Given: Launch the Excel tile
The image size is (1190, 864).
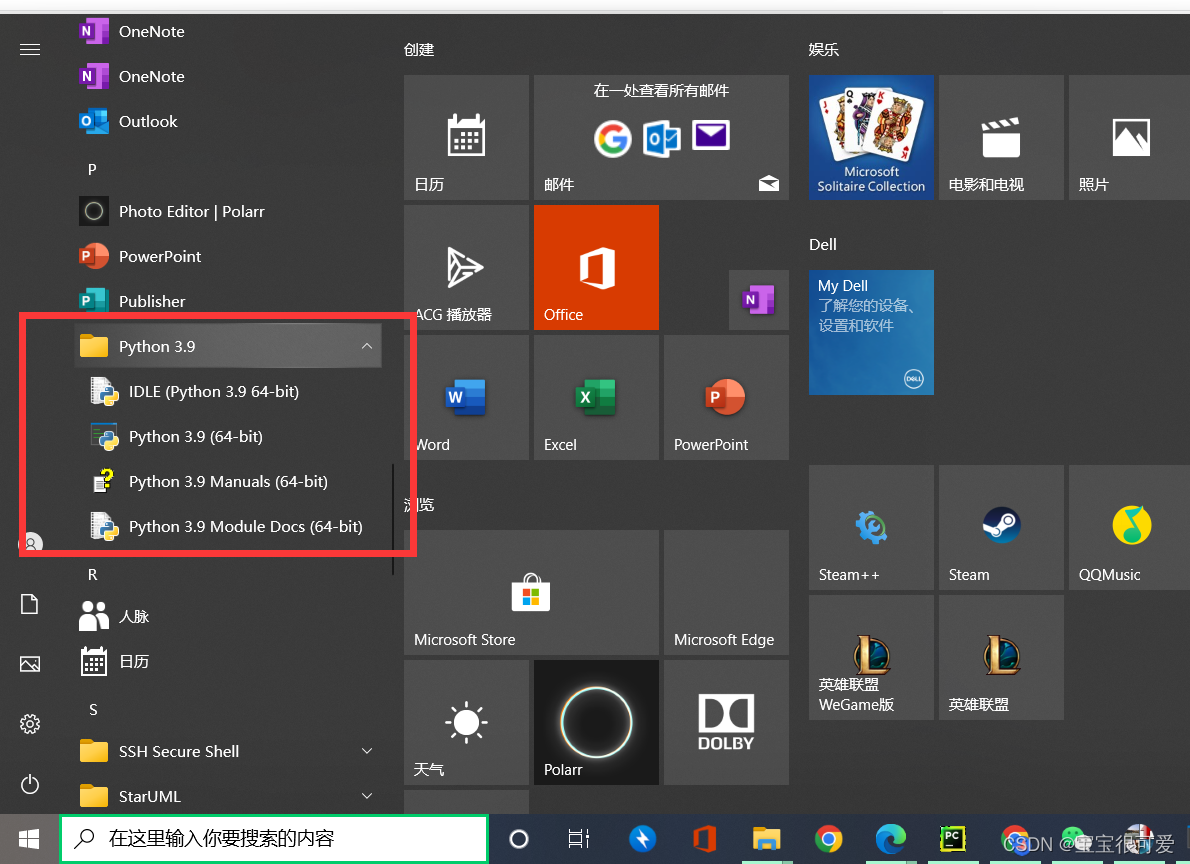Looking at the screenshot, I should point(597,397).
